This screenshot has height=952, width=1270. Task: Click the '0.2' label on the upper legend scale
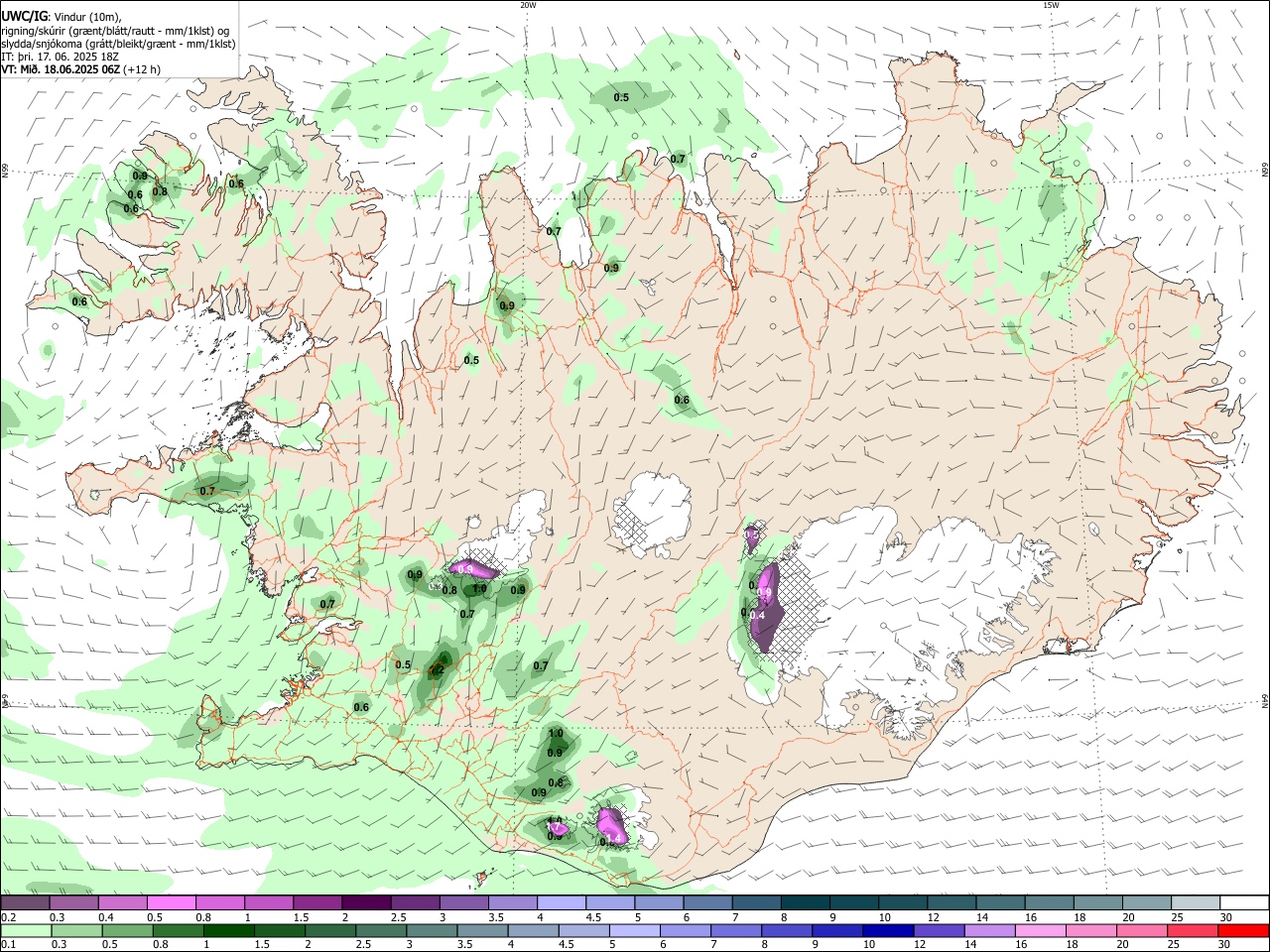pyautogui.click(x=8, y=917)
